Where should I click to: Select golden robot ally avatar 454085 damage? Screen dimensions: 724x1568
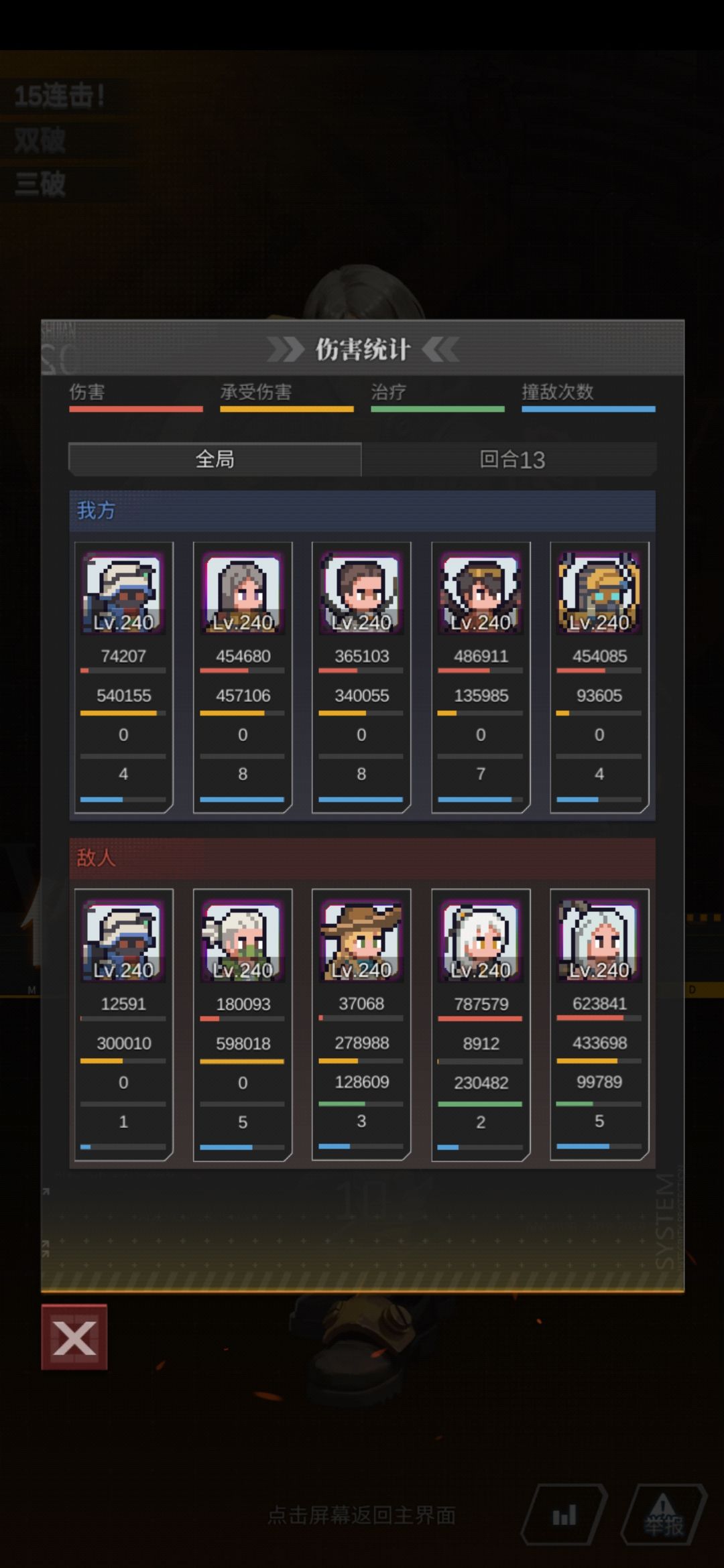pyautogui.click(x=599, y=594)
